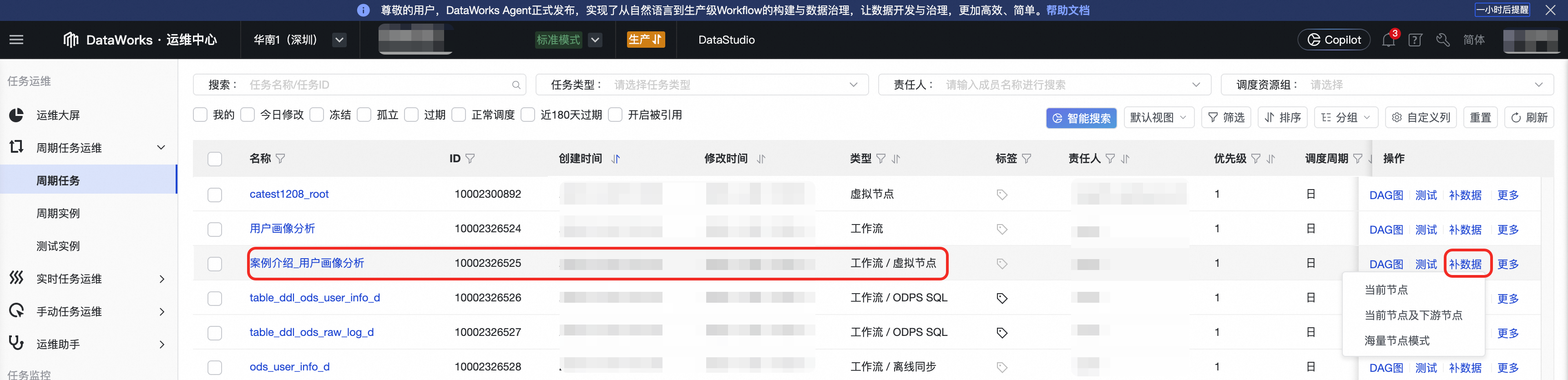
Task: Filter the 优先级 column
Action: 1256,159
